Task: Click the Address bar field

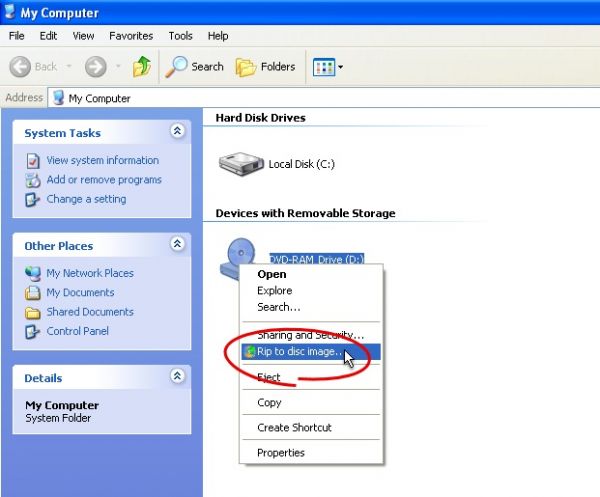Action: (x=323, y=98)
